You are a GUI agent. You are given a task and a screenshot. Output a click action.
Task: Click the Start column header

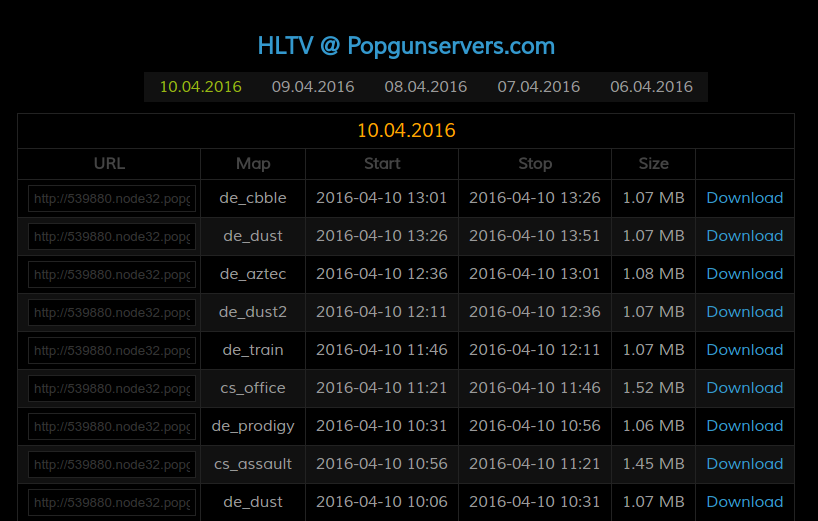pos(382,164)
